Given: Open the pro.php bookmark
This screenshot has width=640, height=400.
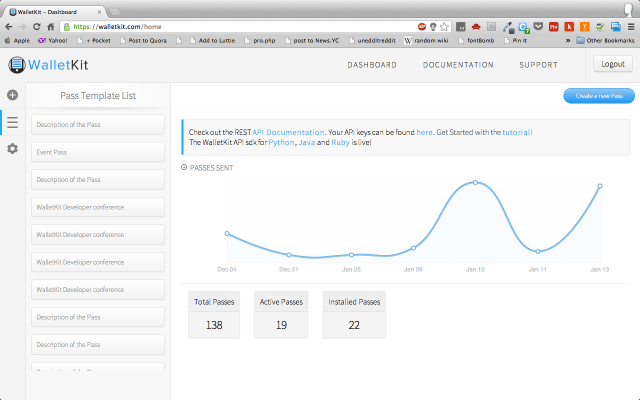Looking at the screenshot, I should tap(260, 40).
